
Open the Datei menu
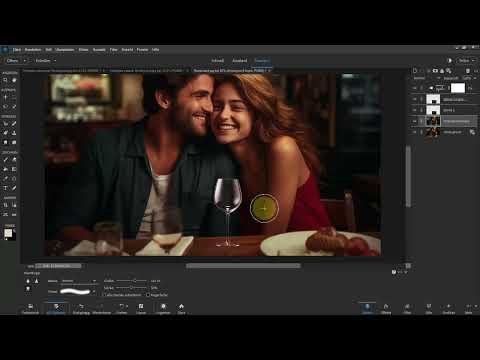(x=17, y=50)
